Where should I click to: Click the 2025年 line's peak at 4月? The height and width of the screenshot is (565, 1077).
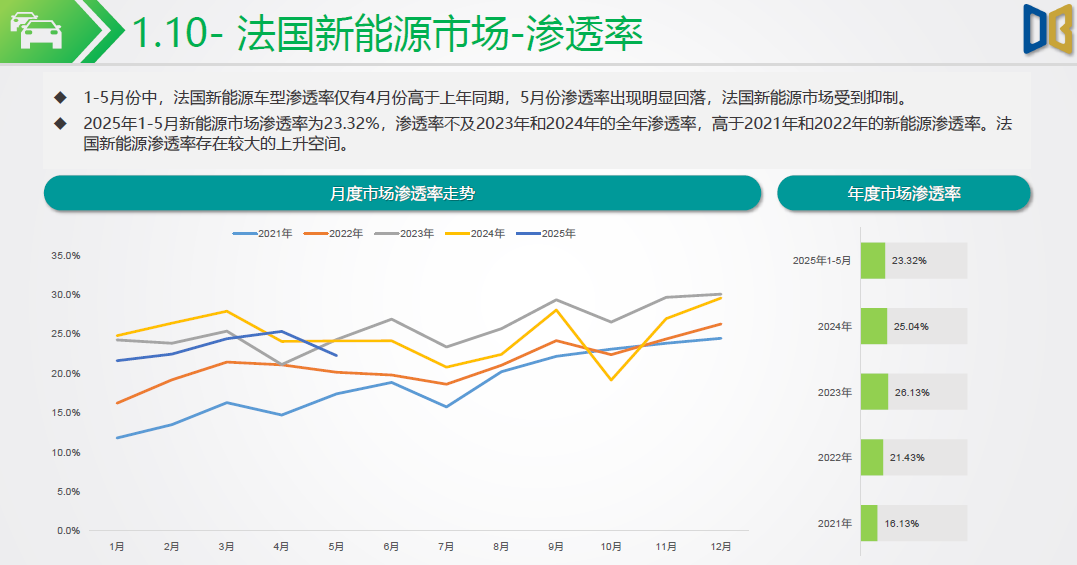click(281, 331)
